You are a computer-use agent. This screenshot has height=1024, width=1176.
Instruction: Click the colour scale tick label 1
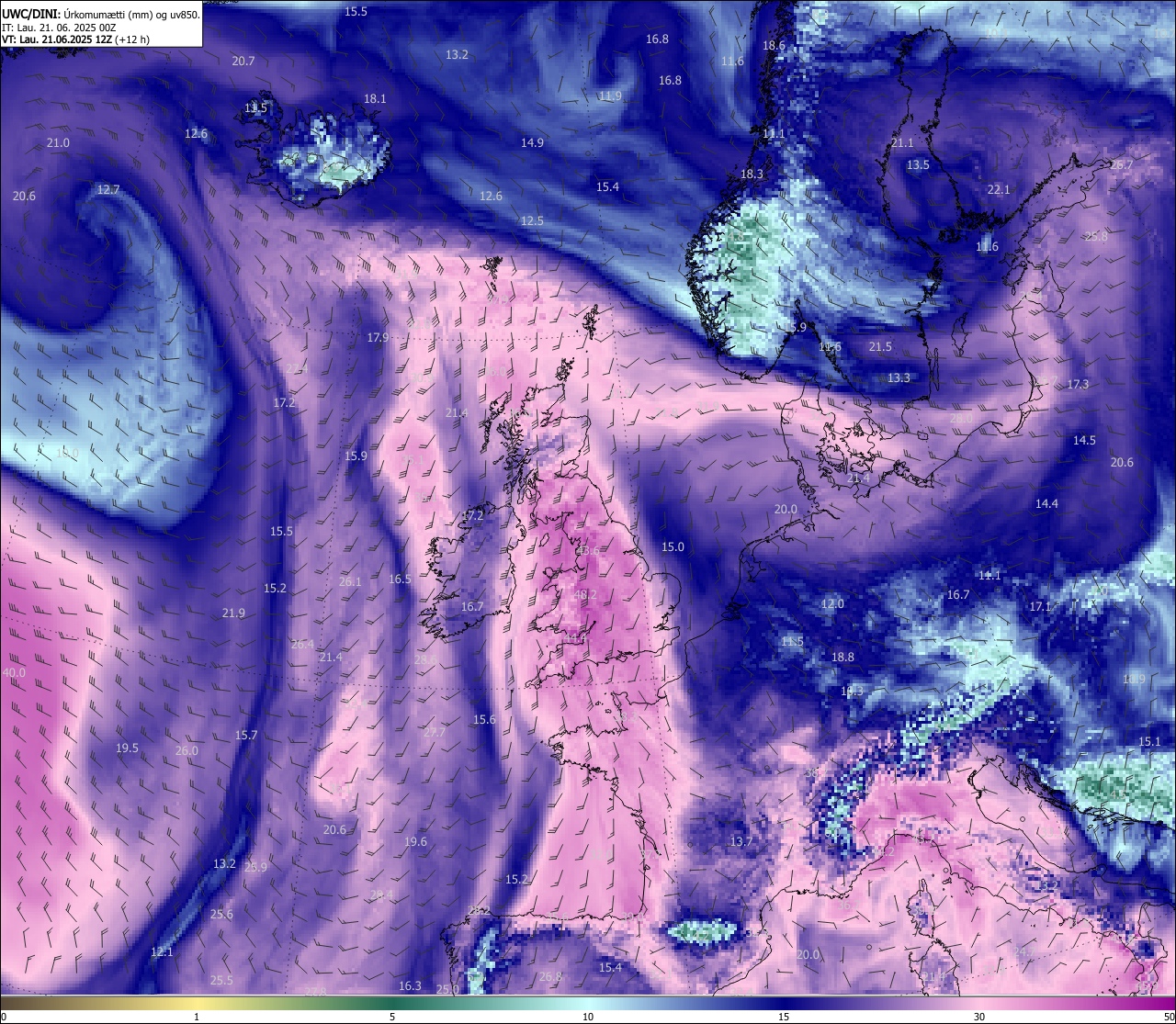(x=197, y=1017)
